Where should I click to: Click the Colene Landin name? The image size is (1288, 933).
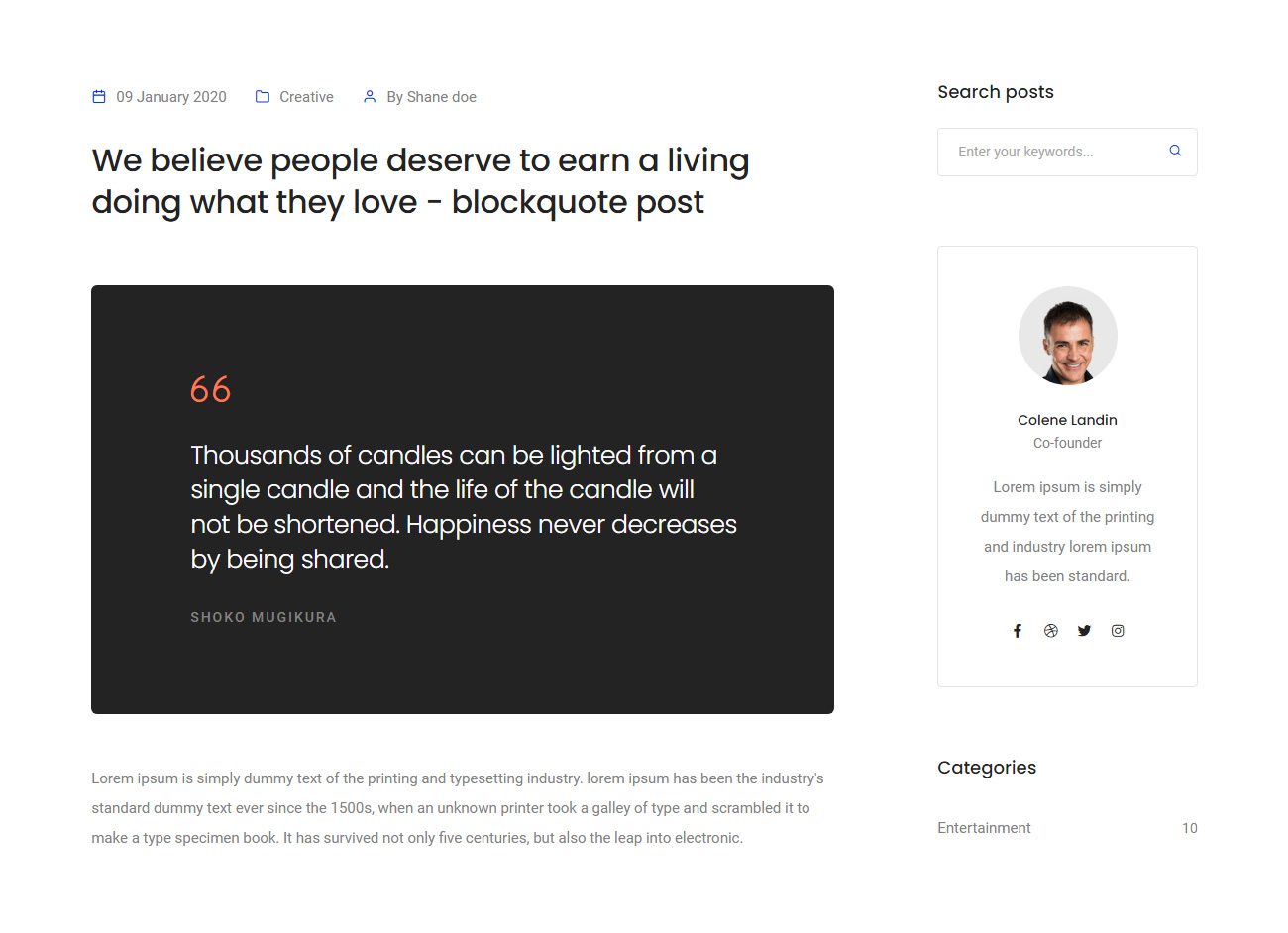click(x=1067, y=420)
